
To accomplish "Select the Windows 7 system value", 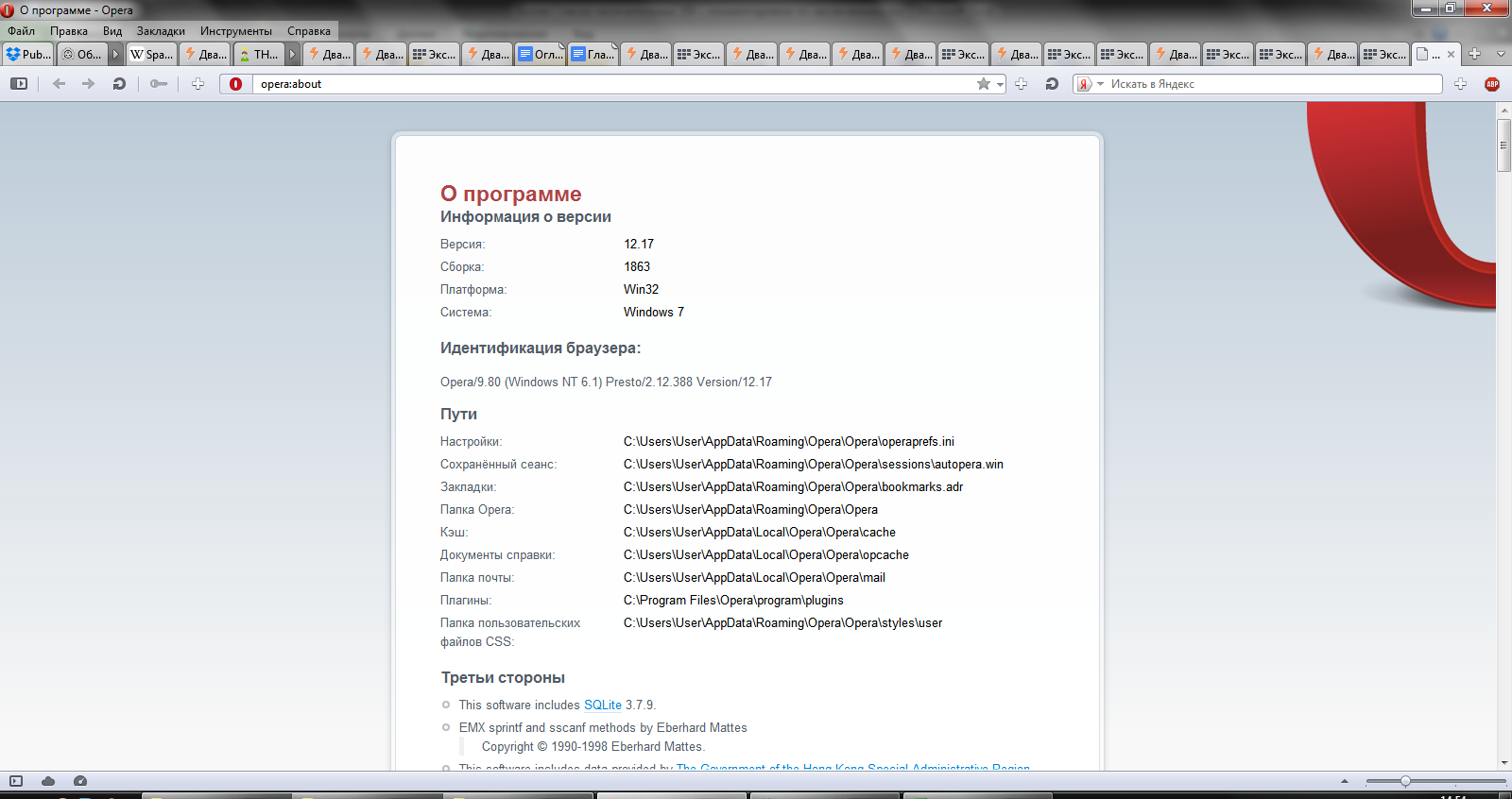I will coord(654,312).
